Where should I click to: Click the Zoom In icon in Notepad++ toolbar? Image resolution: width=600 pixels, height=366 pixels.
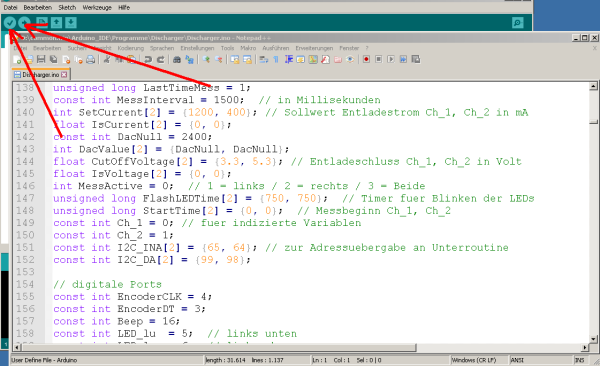tap(206, 59)
